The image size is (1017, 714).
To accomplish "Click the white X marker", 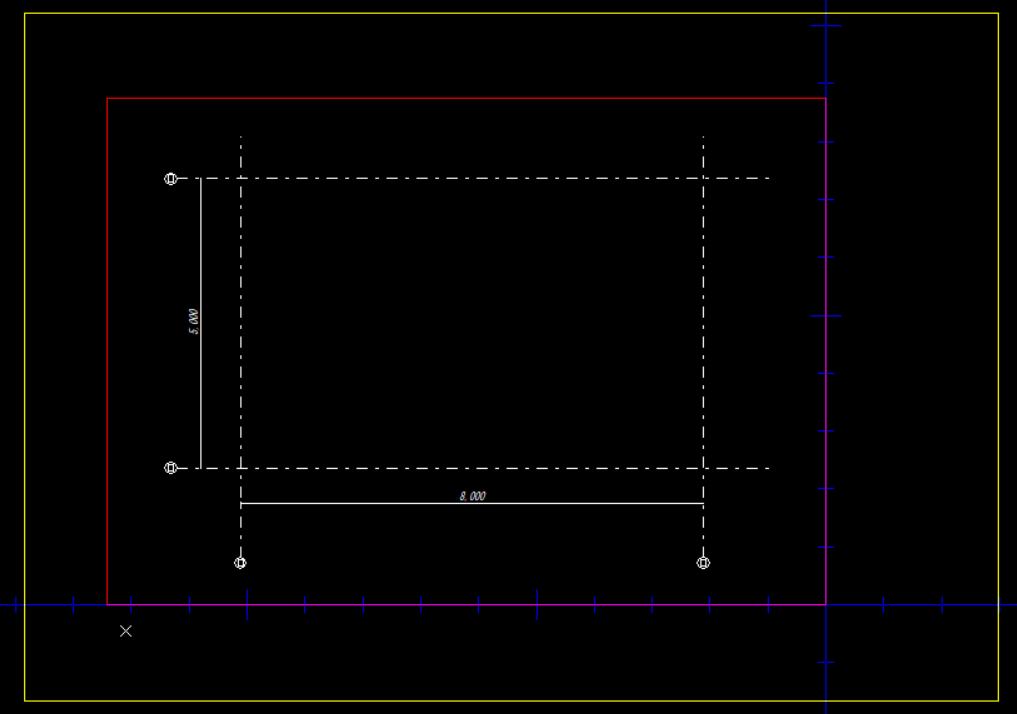I will pos(126,631).
